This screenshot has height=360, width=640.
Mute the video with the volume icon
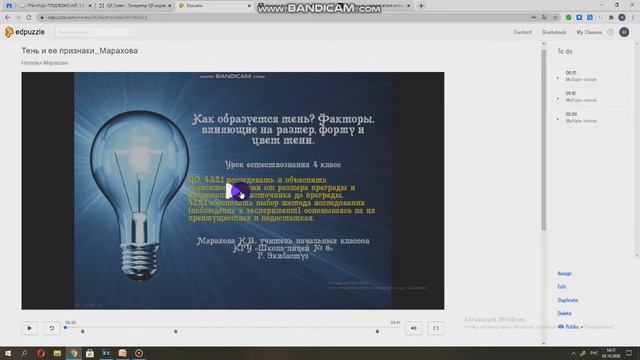(x=413, y=328)
